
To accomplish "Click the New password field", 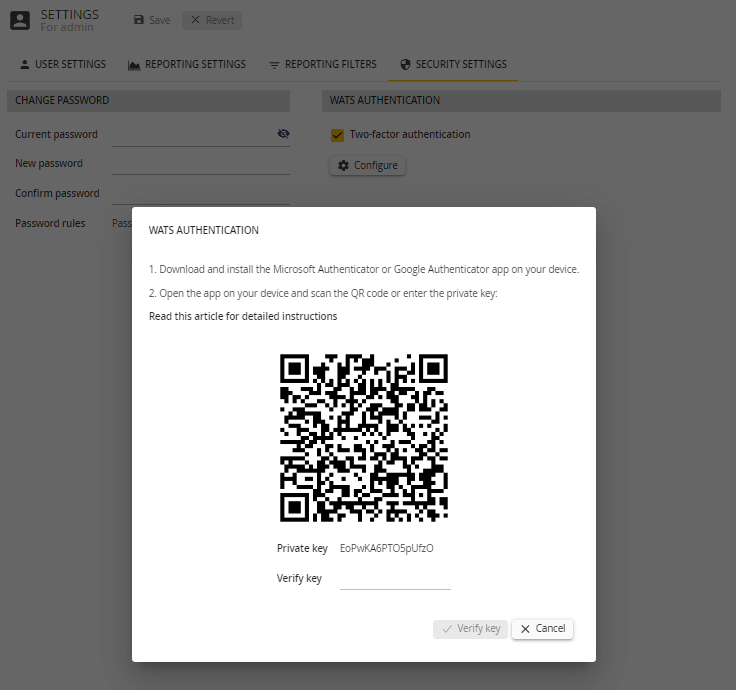I will tap(201, 164).
